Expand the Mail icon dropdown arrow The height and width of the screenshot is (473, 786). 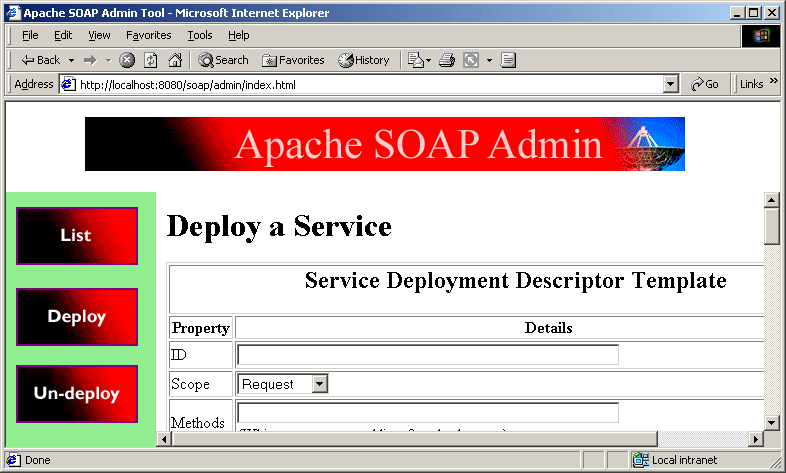429,61
